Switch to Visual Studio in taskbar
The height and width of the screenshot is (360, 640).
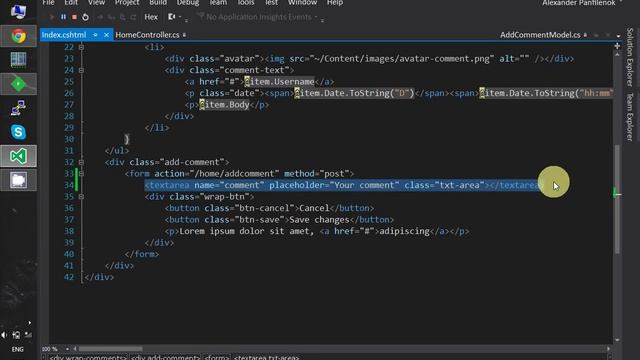[18, 156]
